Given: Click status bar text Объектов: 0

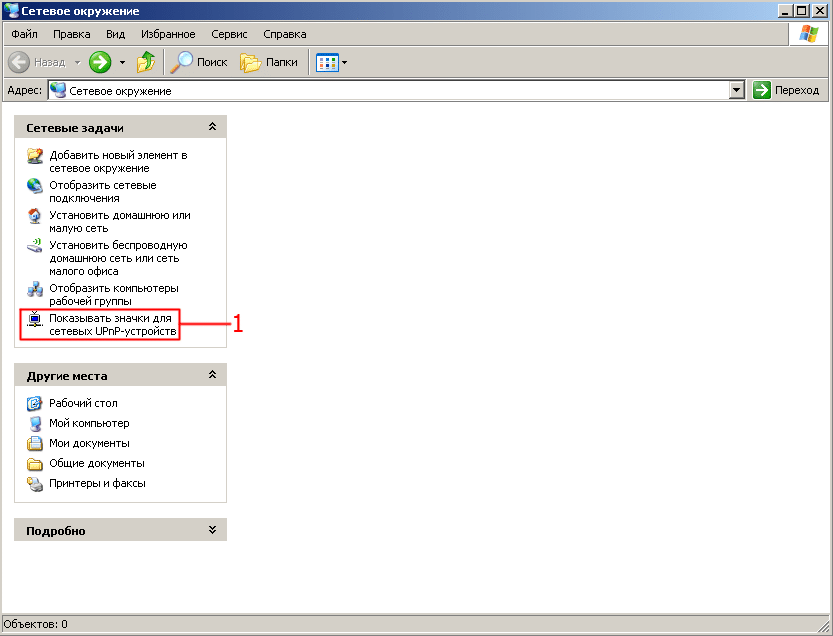Looking at the screenshot, I should 36,624.
